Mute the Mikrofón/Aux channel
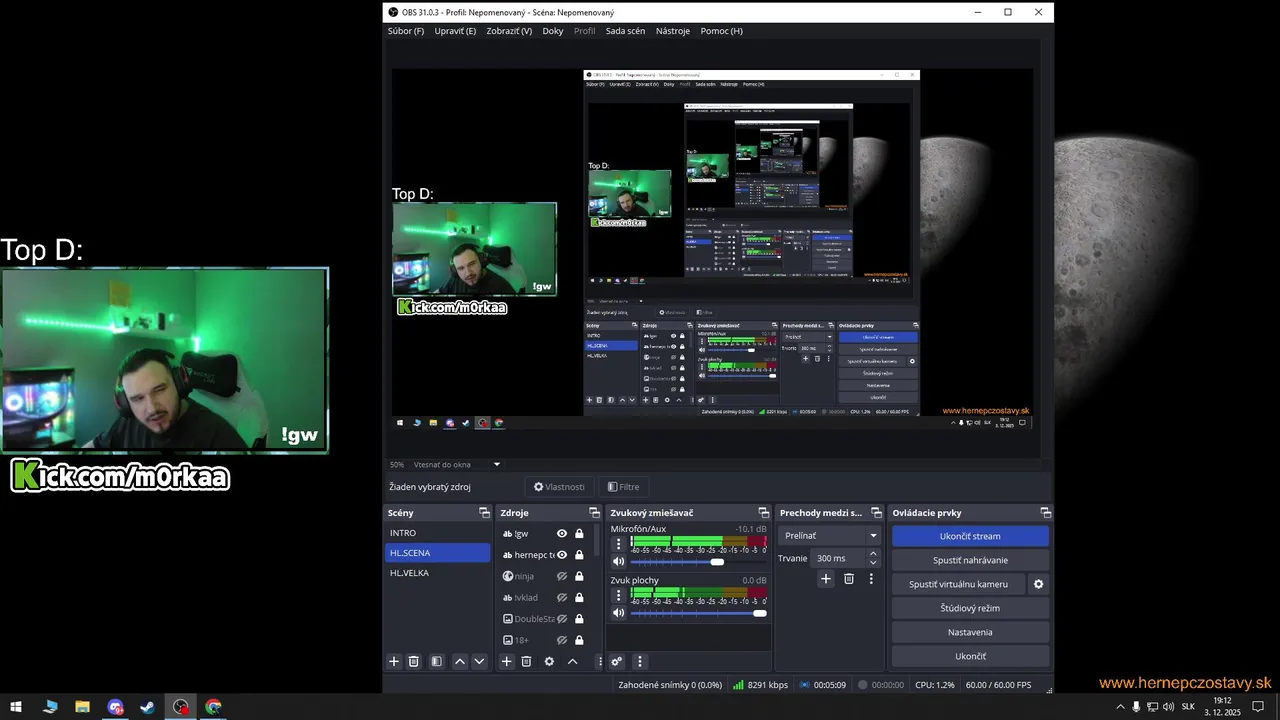Screen dimensions: 1280x720 (618, 562)
